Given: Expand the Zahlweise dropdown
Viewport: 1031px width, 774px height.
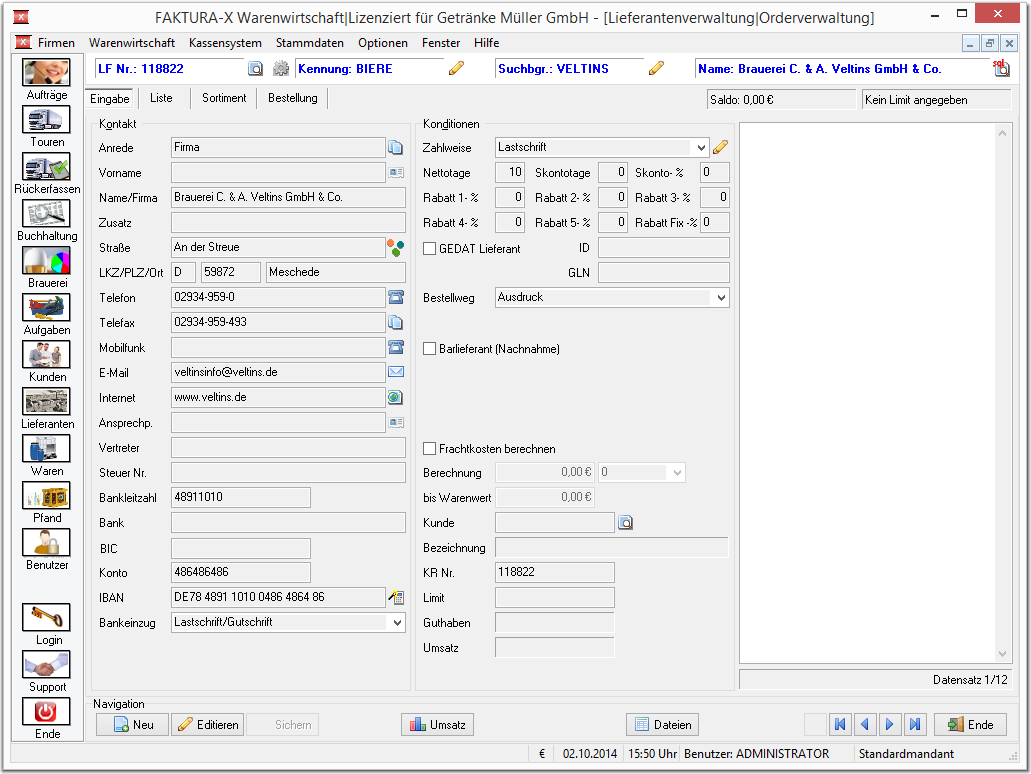Looking at the screenshot, I should coord(701,147).
